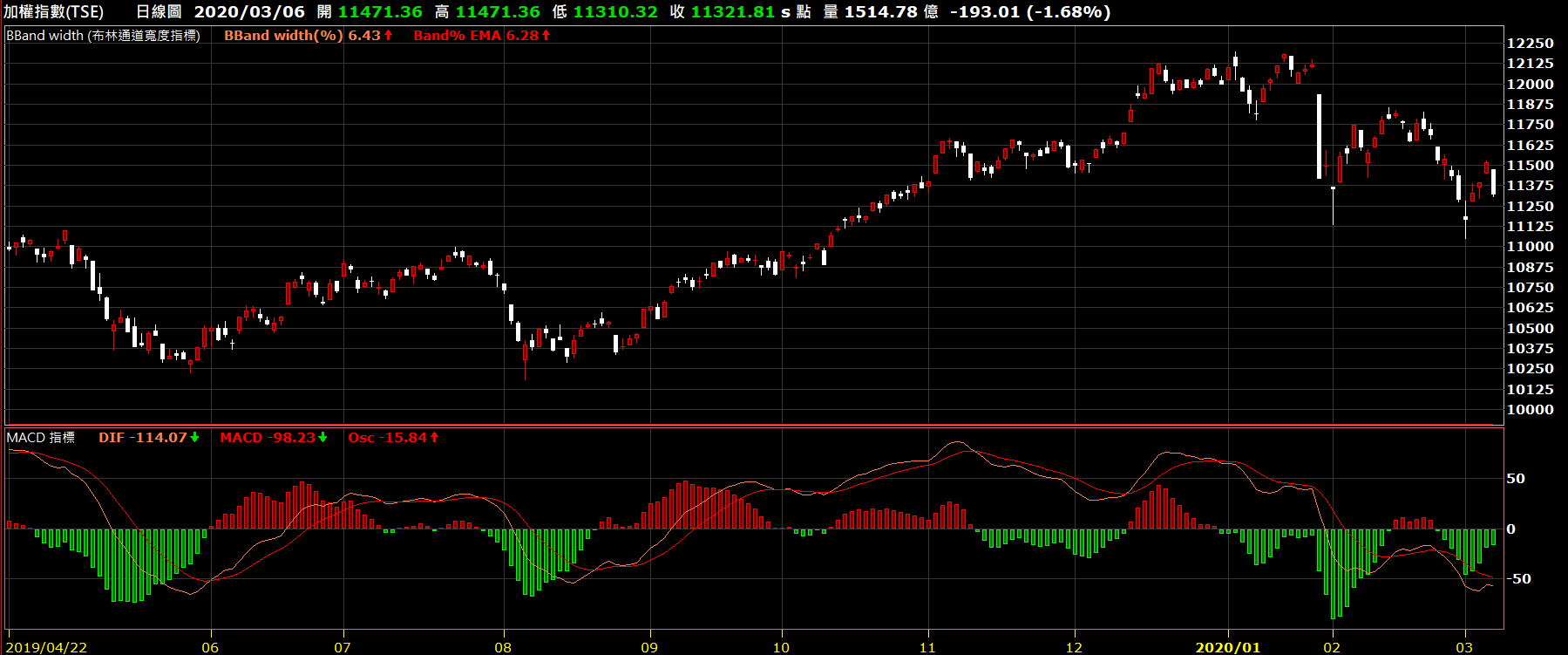Click the red up arrow beside Osc -15.84
This screenshot has height=655, width=1568.
click(434, 438)
